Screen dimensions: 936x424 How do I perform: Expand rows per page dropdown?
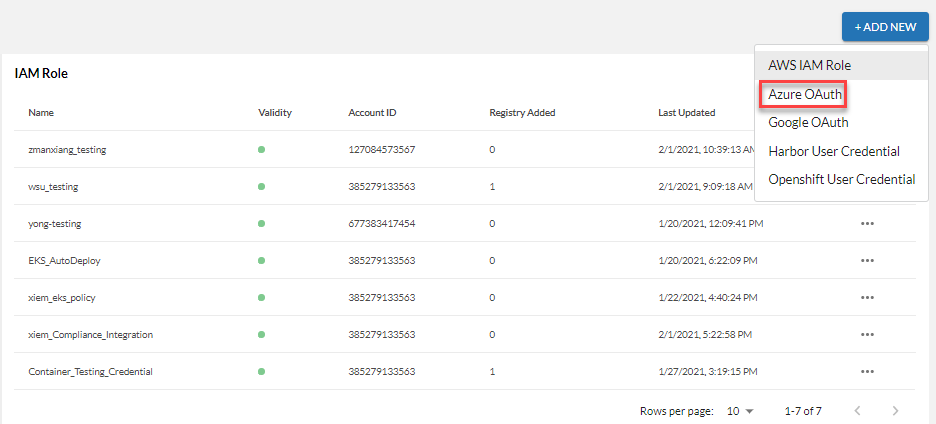point(741,411)
